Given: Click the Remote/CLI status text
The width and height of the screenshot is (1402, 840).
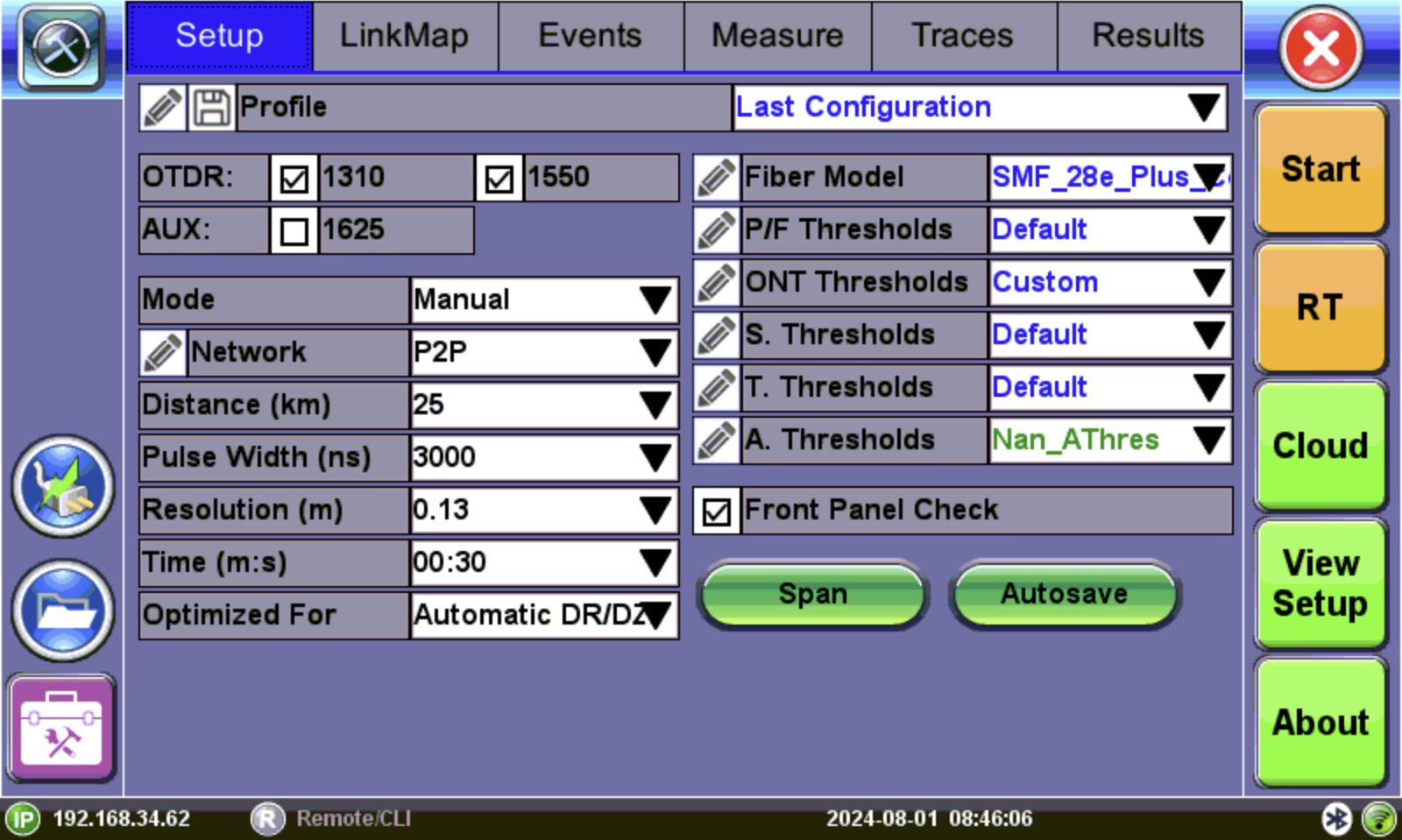Looking at the screenshot, I should 353,819.
